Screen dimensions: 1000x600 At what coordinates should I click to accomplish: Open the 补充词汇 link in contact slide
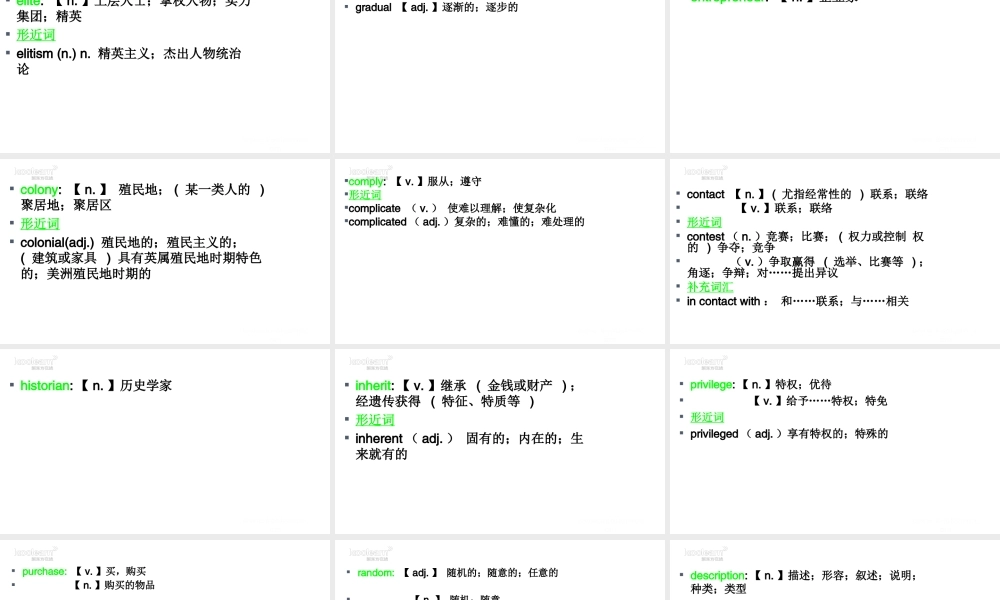click(710, 288)
